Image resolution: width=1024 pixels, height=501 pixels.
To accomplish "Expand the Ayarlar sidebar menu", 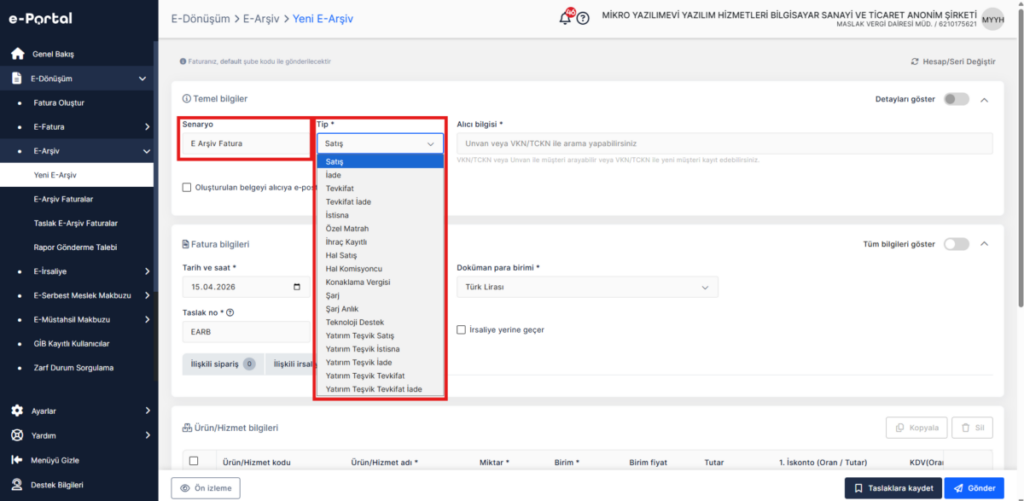I will tap(147, 411).
